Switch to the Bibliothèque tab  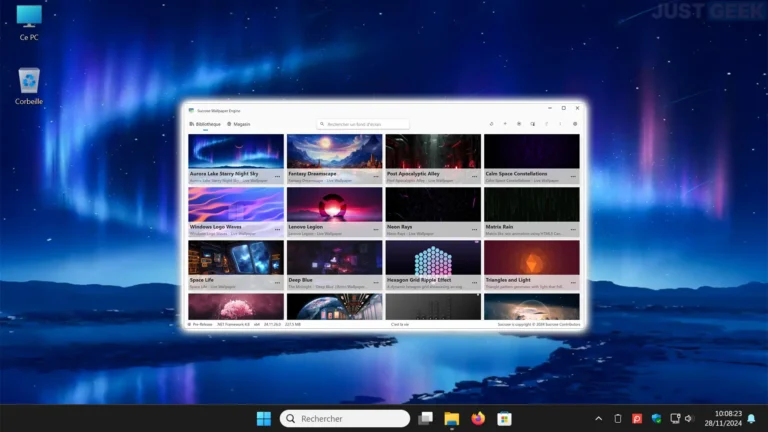tap(204, 124)
